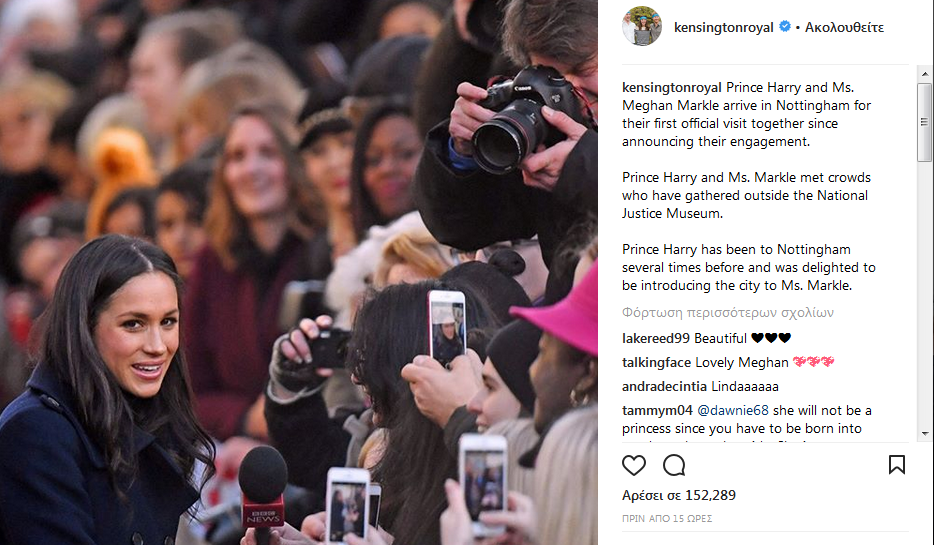934x545 pixels.
Task: Load more comments via Φόρτωση περισσότερων σχολίων
Action: (727, 313)
